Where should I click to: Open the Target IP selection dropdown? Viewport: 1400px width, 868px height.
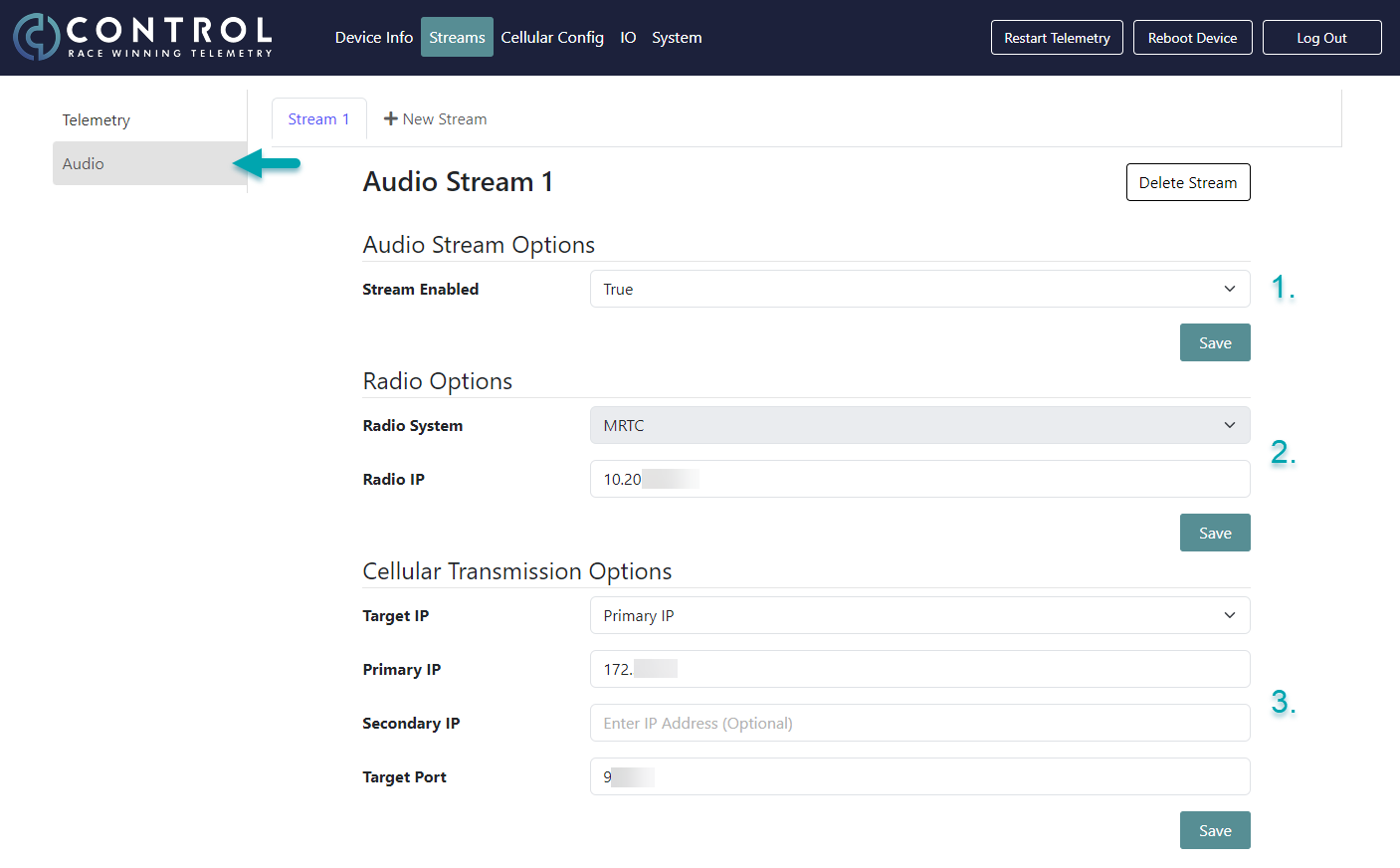pos(1230,615)
